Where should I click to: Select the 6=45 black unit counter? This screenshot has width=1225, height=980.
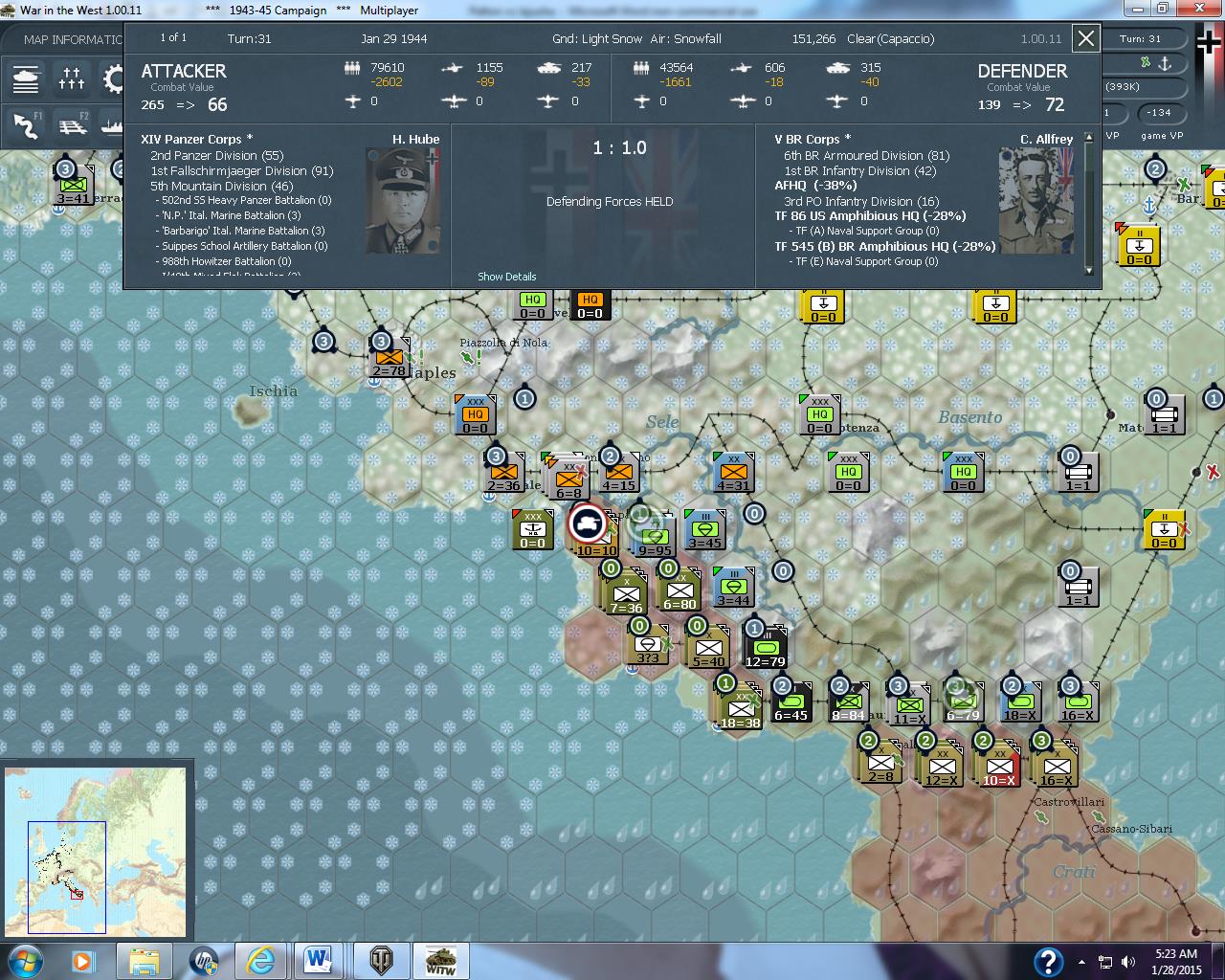(791, 703)
